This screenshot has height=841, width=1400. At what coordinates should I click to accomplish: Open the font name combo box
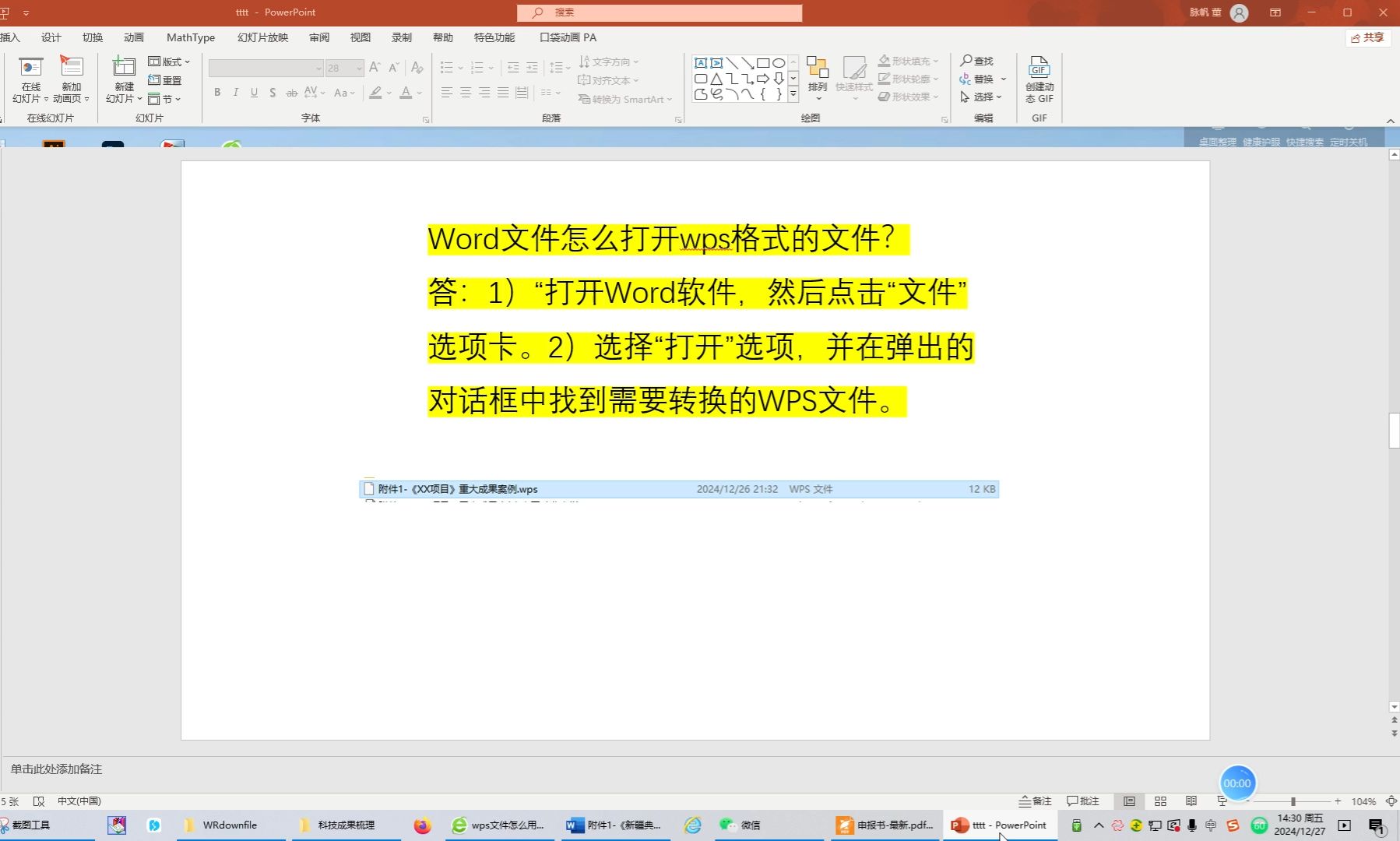[266, 68]
